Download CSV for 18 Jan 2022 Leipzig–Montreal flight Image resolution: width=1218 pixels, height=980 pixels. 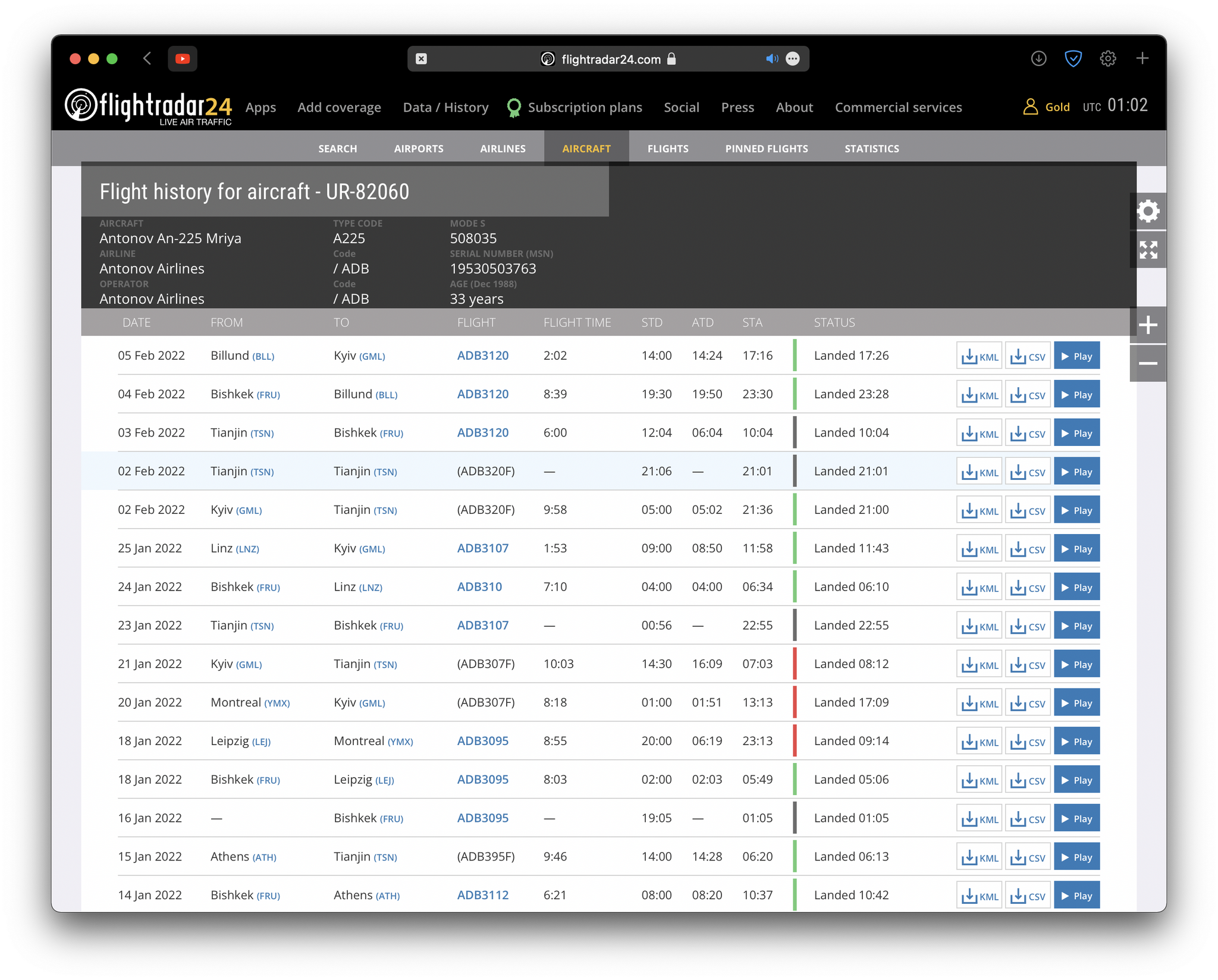click(1028, 742)
